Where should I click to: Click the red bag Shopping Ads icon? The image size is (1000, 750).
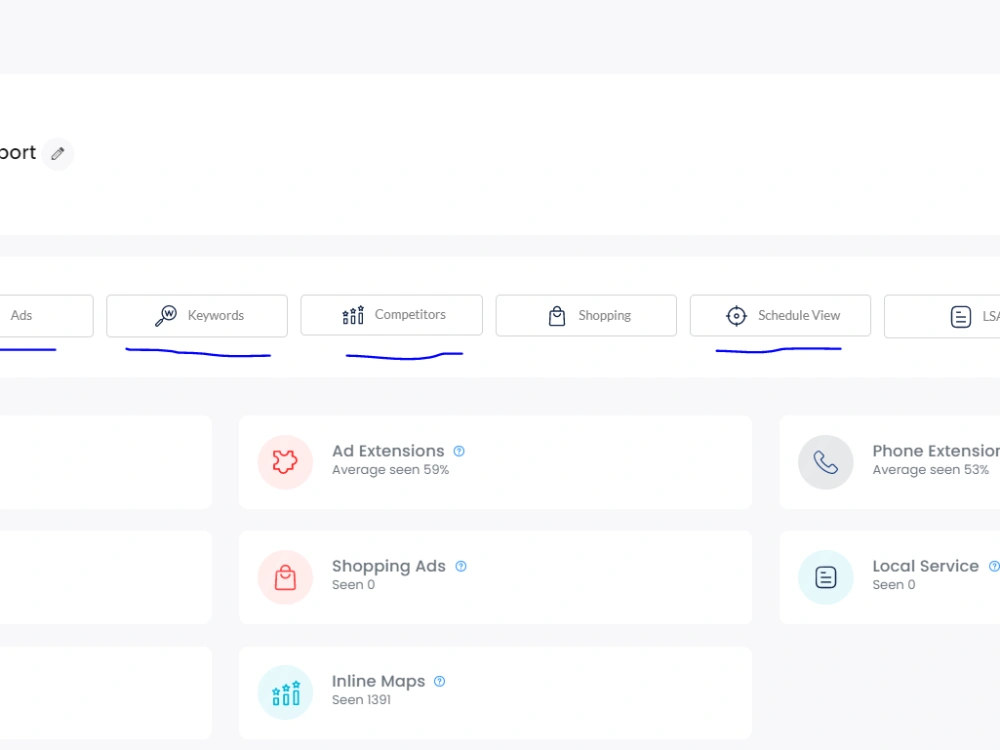coord(285,577)
